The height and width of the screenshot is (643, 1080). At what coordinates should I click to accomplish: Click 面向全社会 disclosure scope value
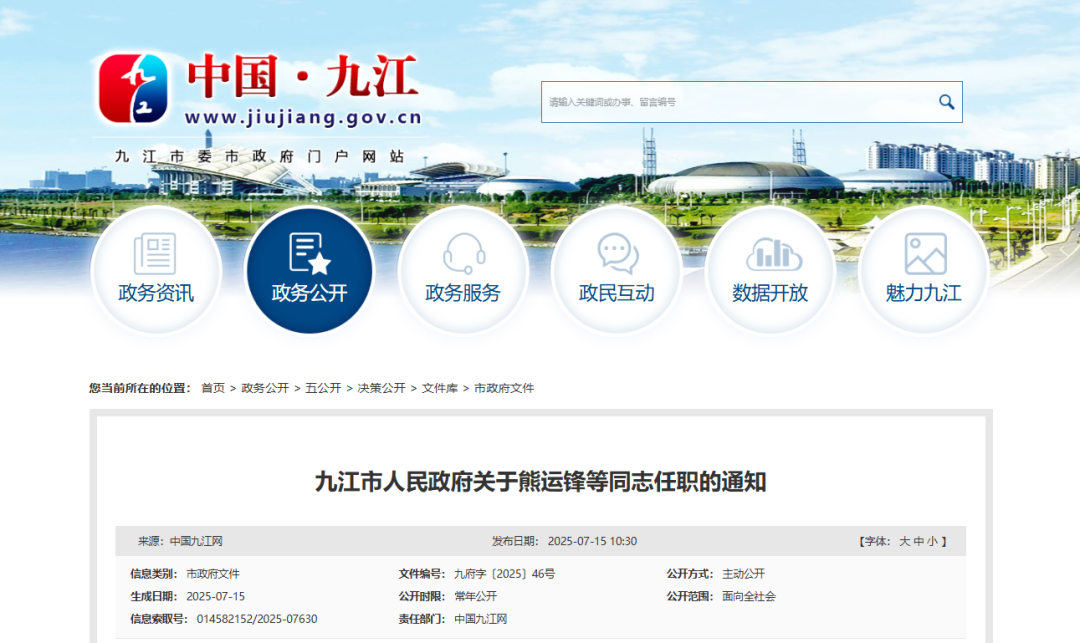click(749, 596)
